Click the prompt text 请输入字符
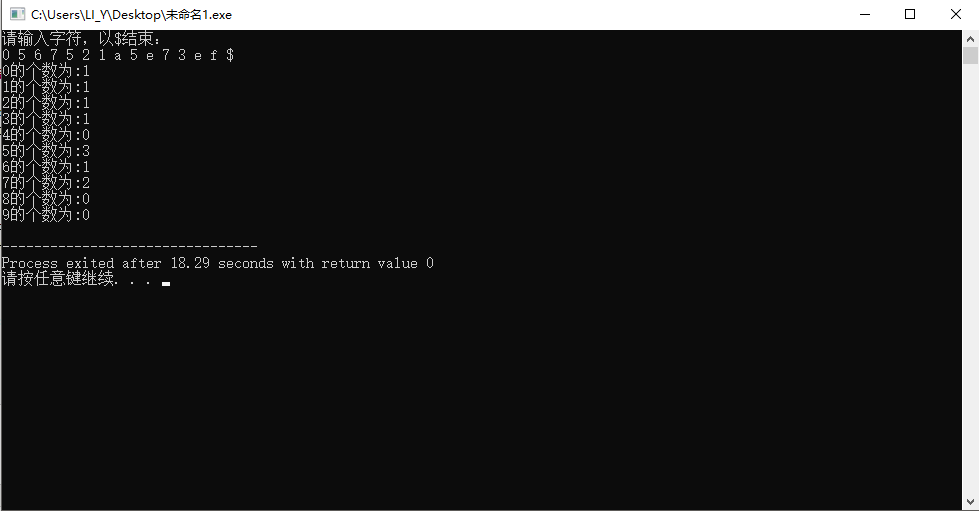This screenshot has height=511, width=979. pyautogui.click(x=41, y=39)
